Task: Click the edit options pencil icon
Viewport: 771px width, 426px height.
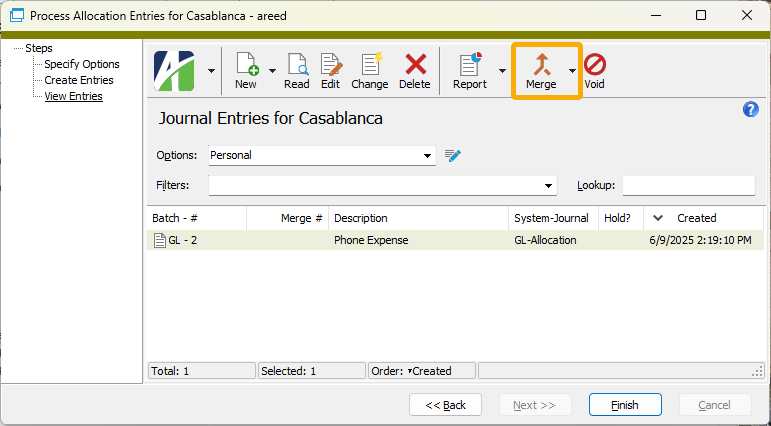Action: tap(453, 155)
